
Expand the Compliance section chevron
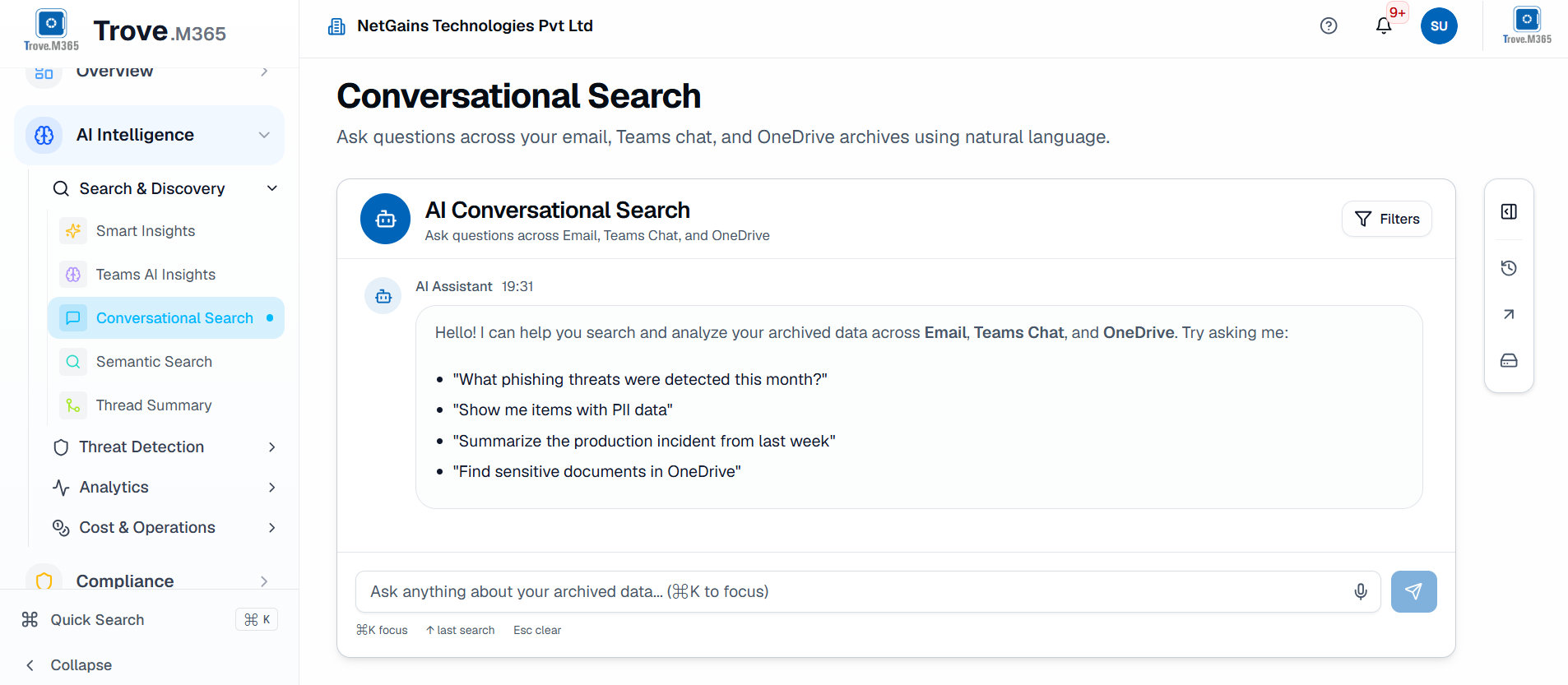(x=264, y=581)
